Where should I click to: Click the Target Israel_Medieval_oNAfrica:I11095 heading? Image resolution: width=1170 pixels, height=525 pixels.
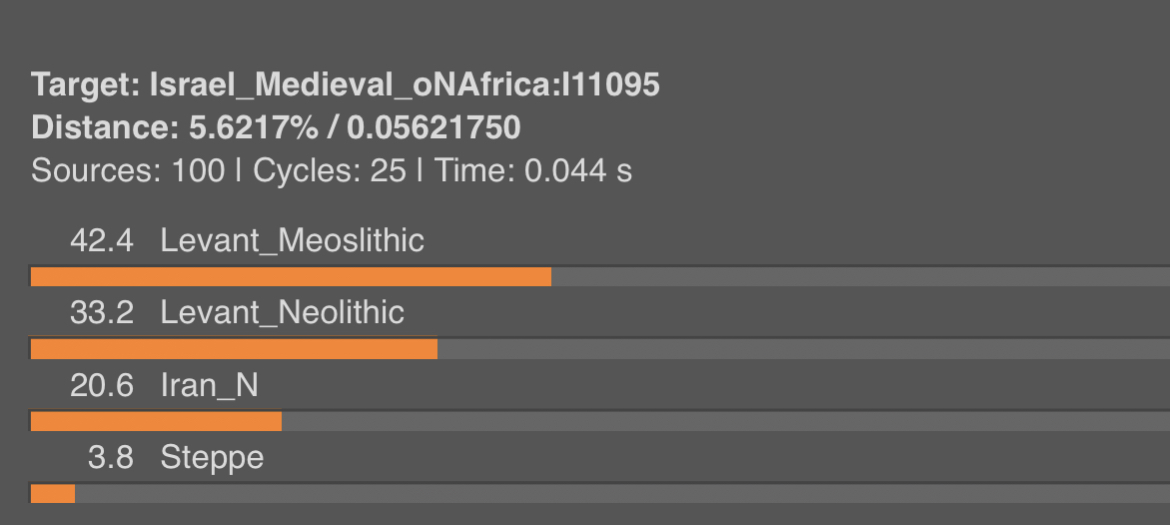[345, 84]
